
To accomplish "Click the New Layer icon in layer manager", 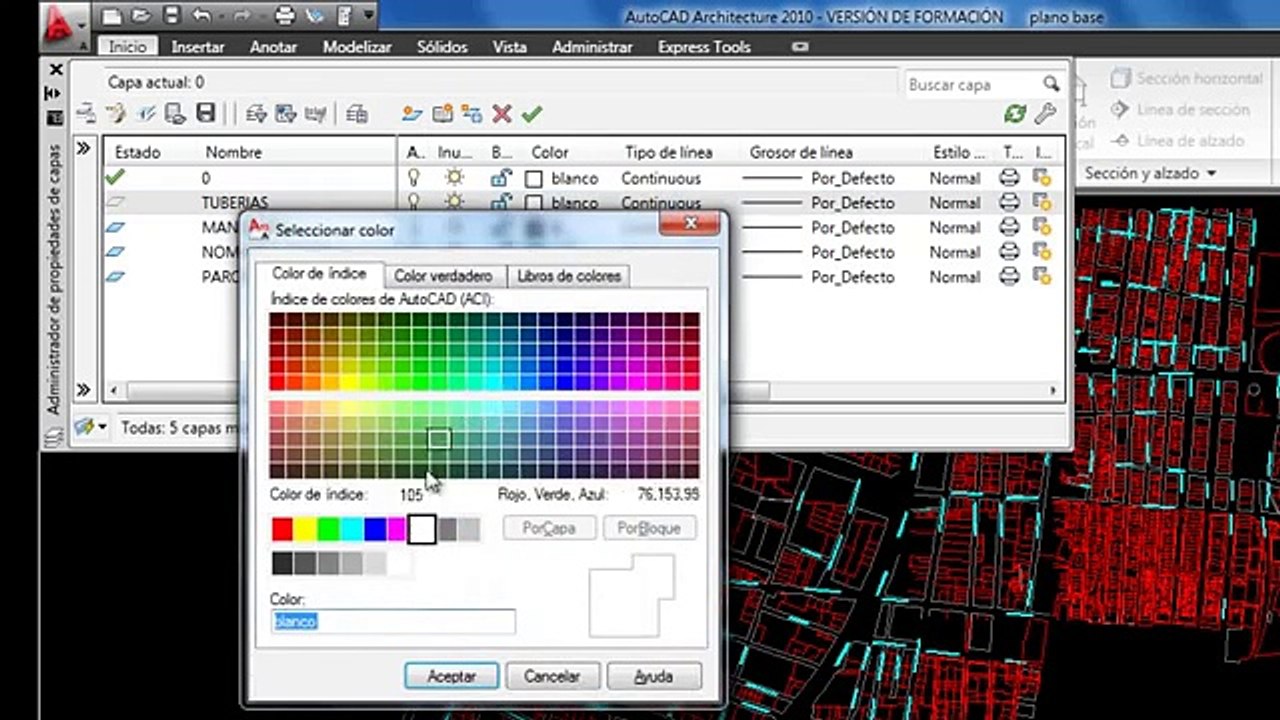I will (412, 114).
